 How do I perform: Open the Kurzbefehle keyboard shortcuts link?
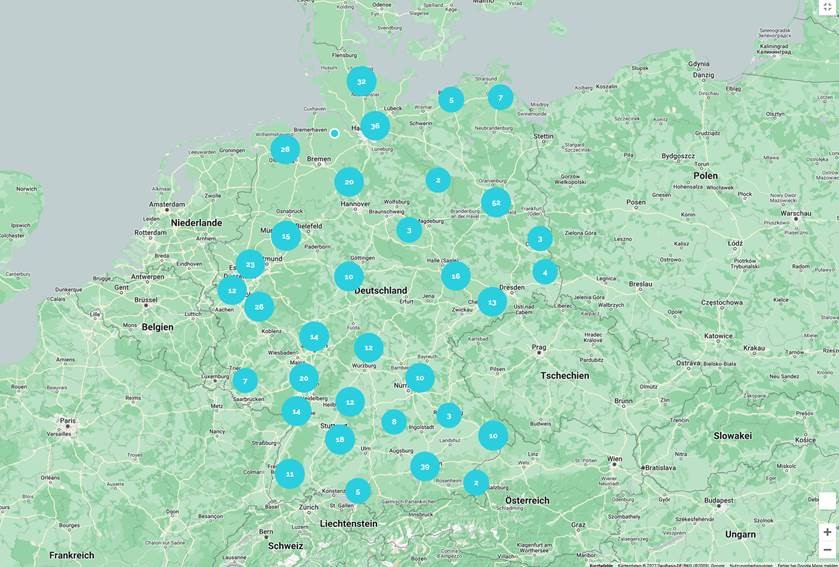pos(601,564)
